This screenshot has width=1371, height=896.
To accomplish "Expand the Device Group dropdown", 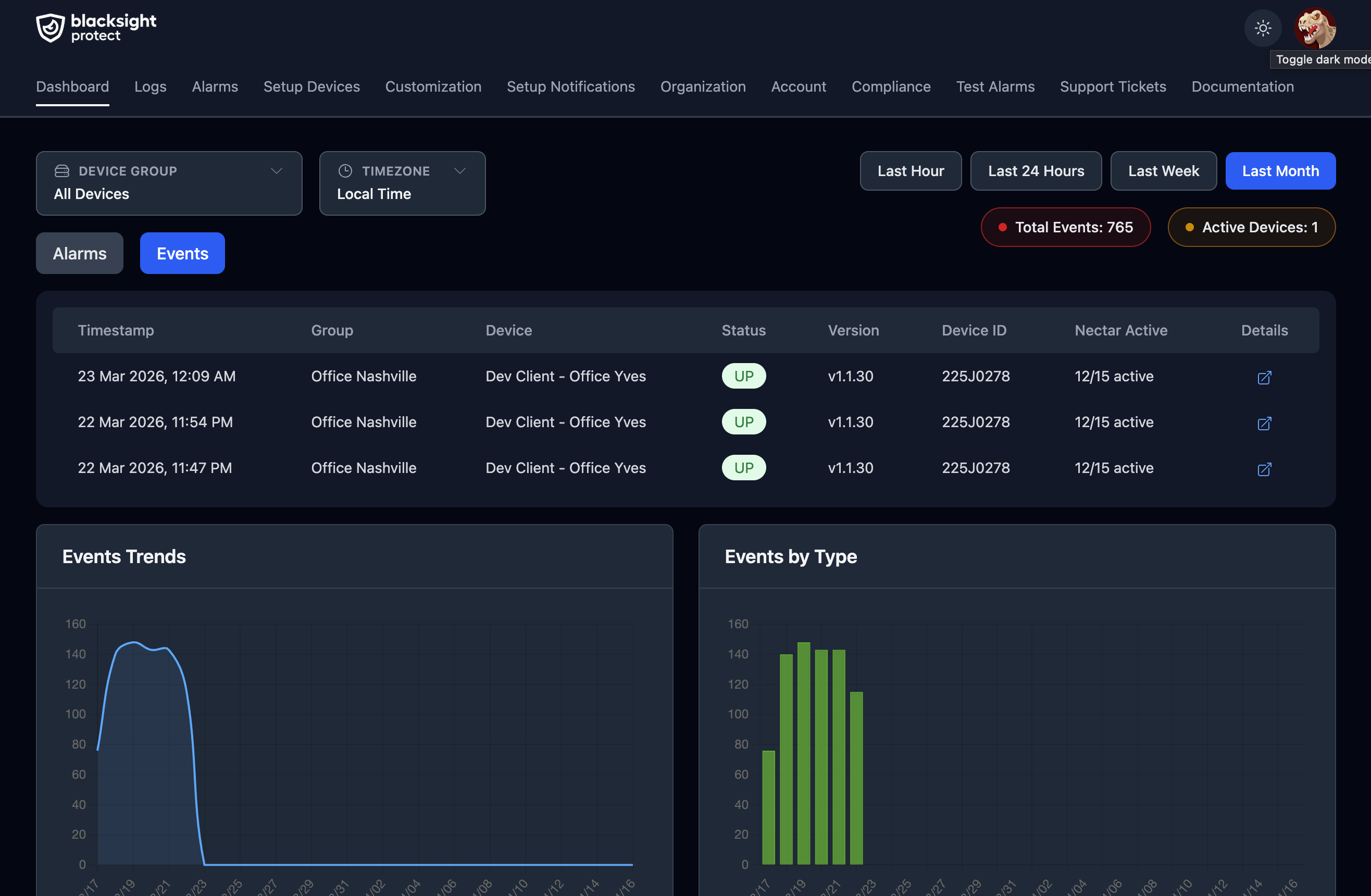I will [x=169, y=183].
